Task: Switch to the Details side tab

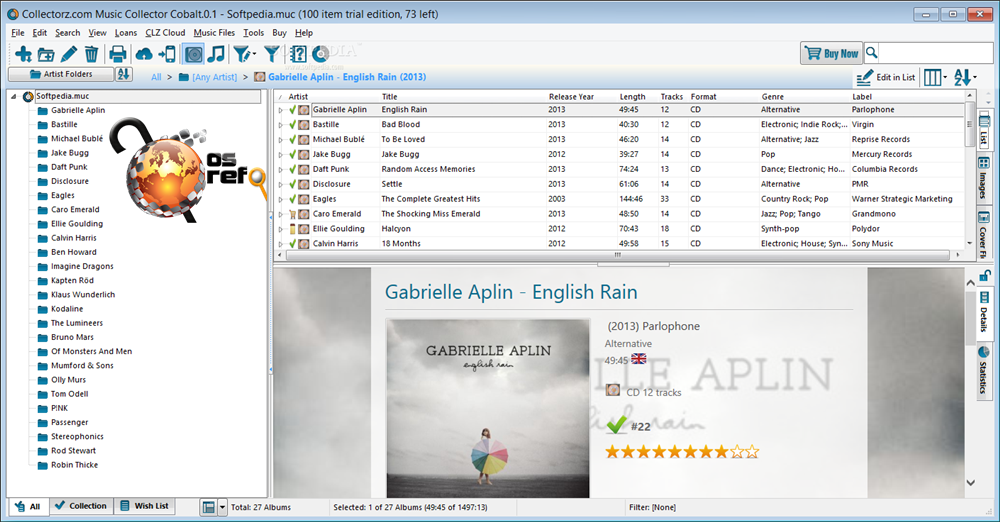Action: click(984, 312)
